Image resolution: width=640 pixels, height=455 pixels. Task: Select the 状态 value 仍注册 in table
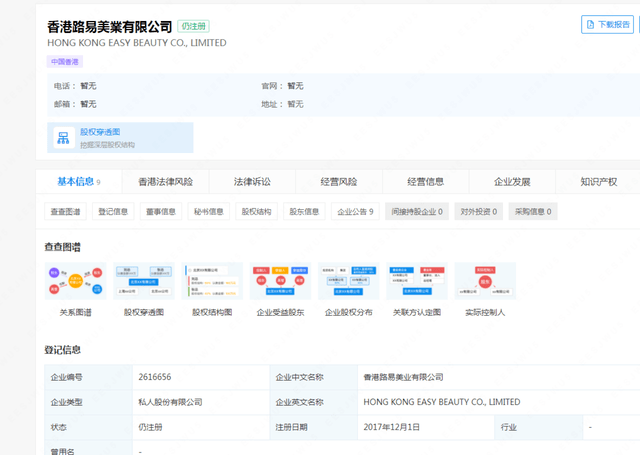[150, 427]
